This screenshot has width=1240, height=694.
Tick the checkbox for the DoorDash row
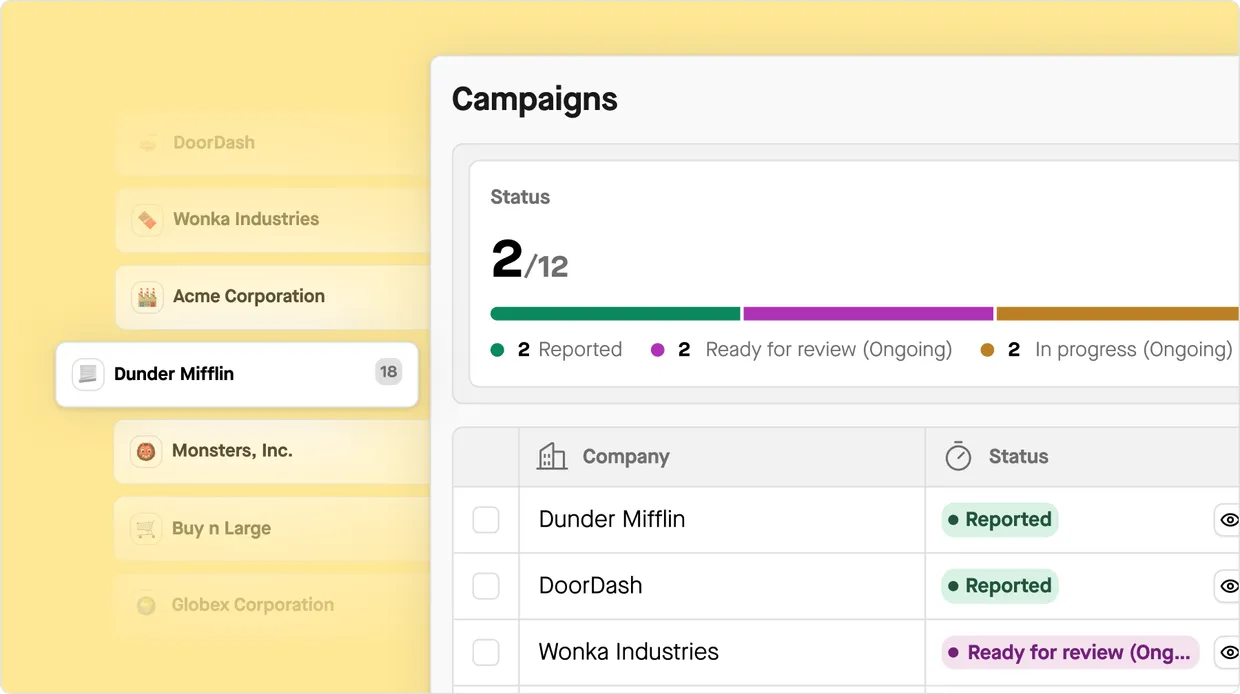point(486,586)
